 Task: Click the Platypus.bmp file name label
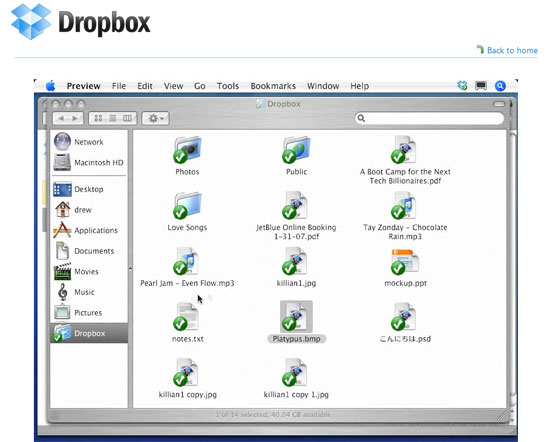(296, 339)
